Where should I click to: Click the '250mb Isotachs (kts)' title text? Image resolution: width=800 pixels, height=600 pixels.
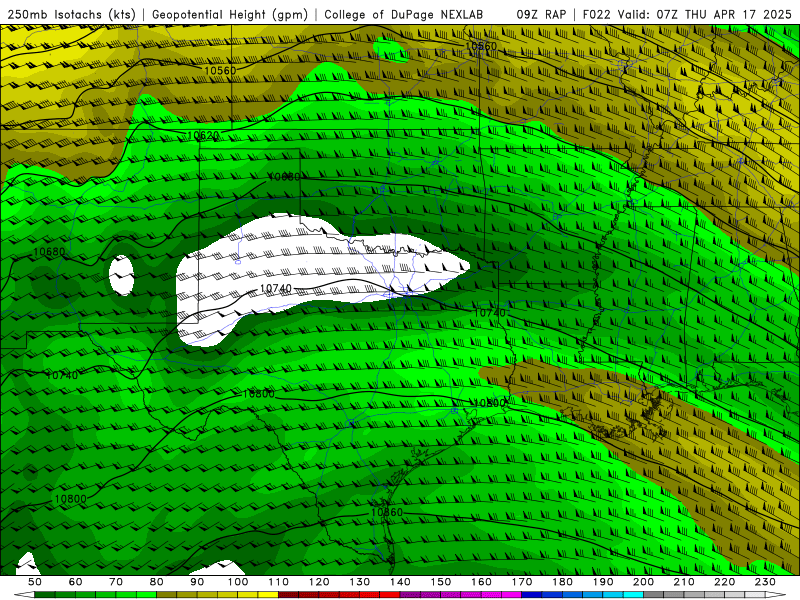pos(71,14)
